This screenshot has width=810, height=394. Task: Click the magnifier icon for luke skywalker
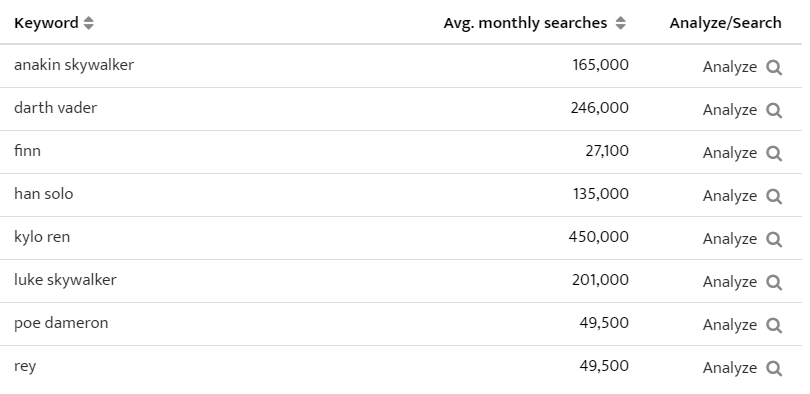(x=774, y=282)
